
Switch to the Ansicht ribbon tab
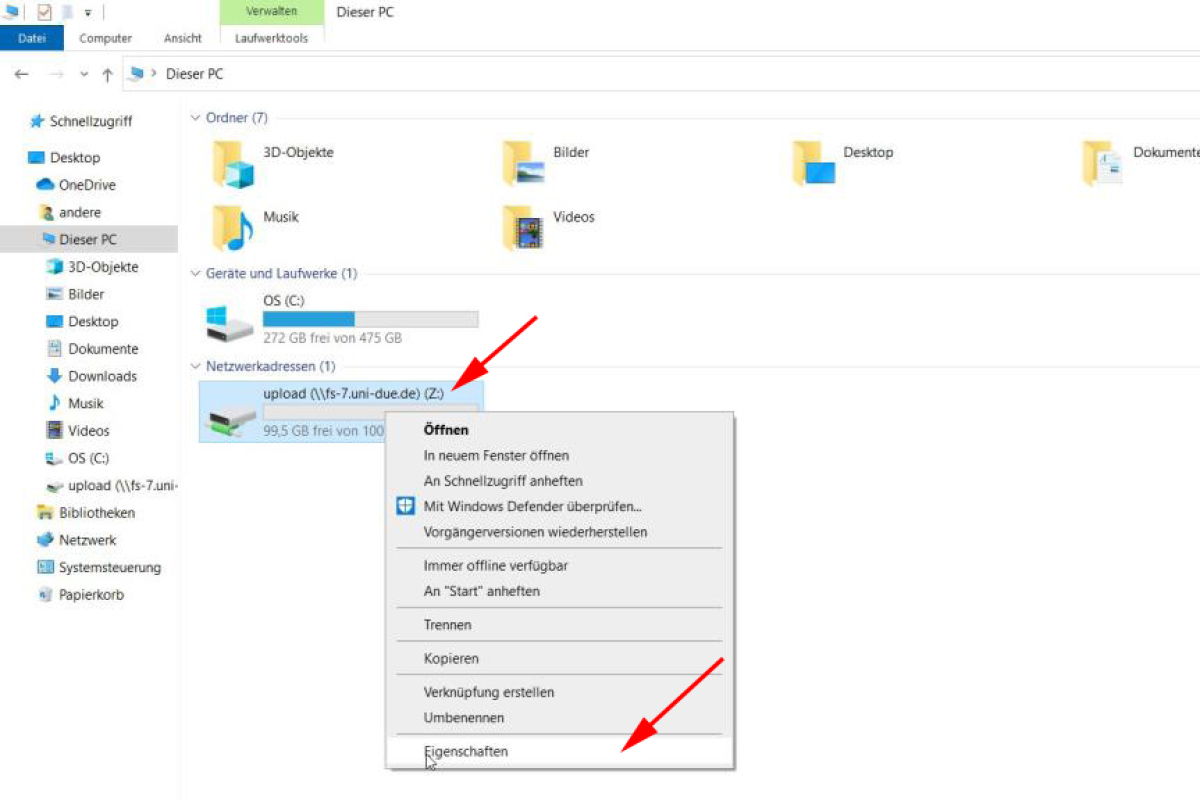click(183, 38)
